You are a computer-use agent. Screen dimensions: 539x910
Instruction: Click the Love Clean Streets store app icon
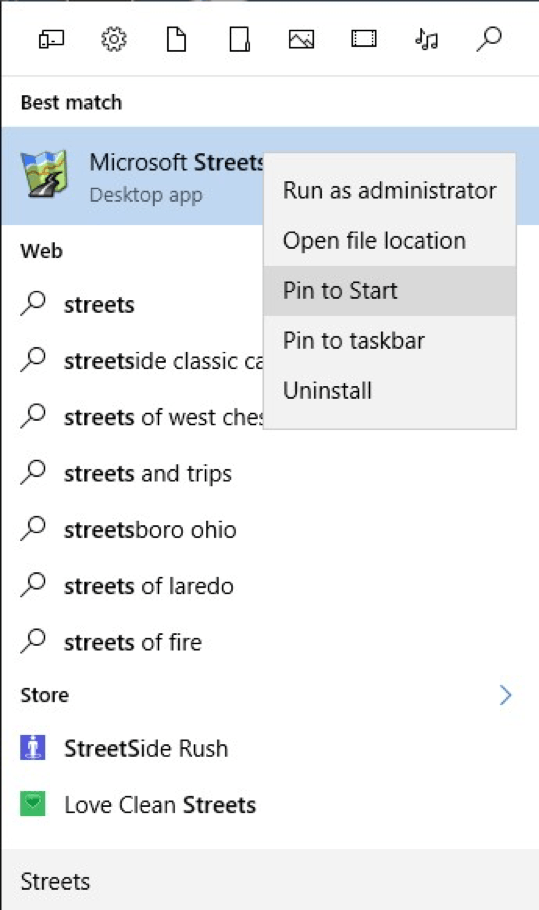32,804
